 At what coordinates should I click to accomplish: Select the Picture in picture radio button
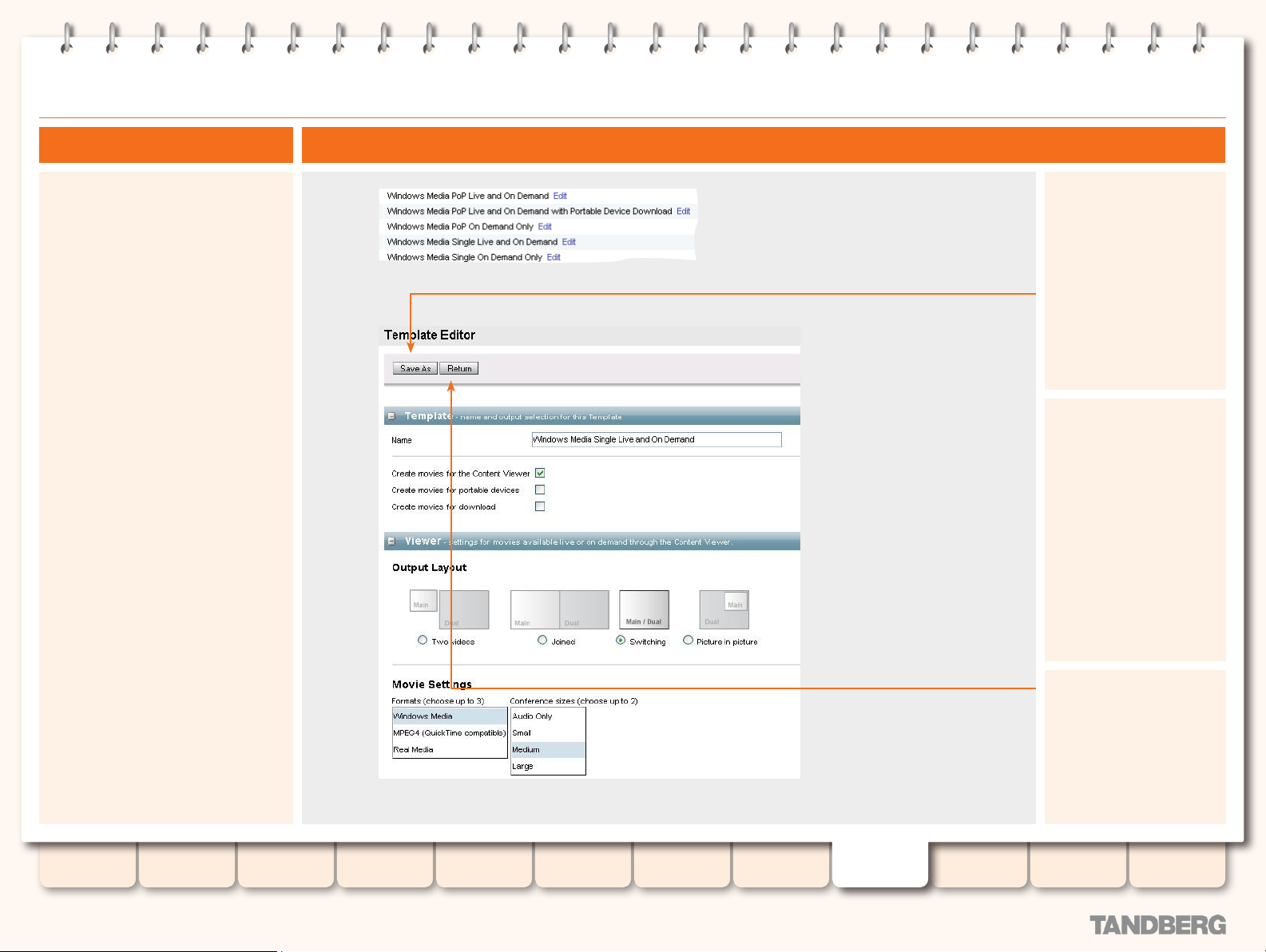pyautogui.click(x=688, y=640)
